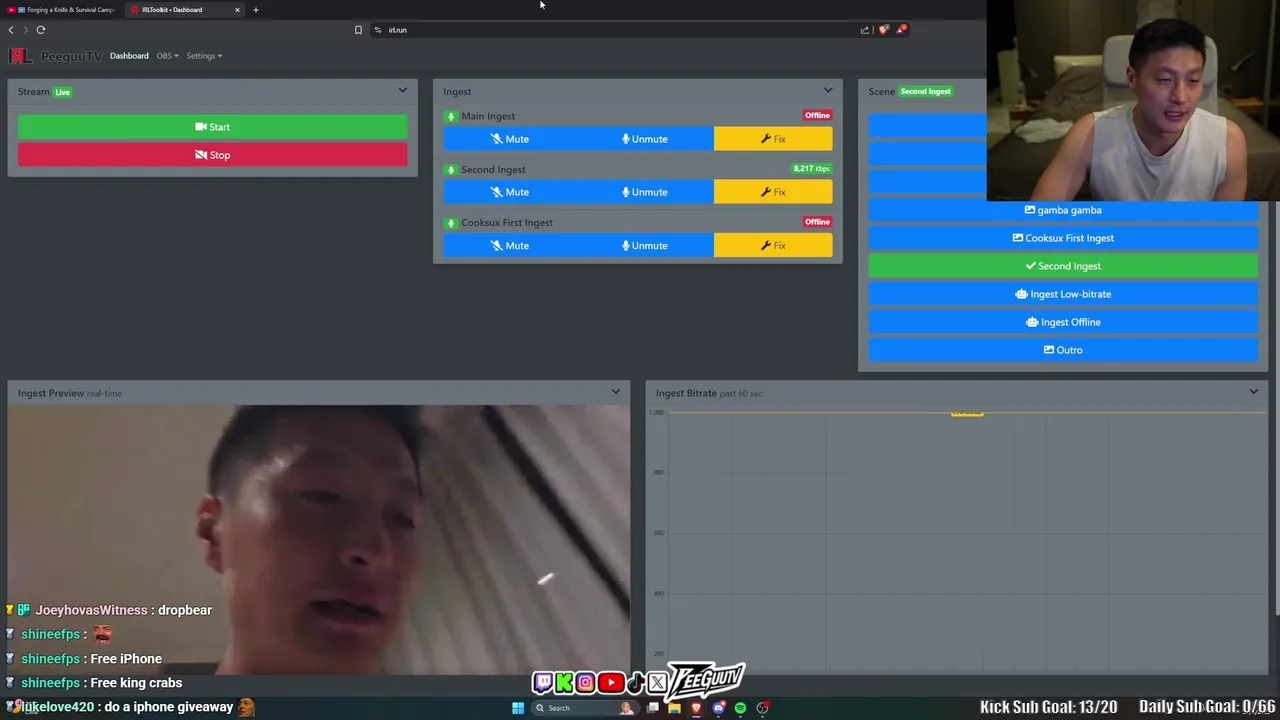Go back in the browser
Image resolution: width=1280 pixels, height=720 pixels.
pos(11,30)
